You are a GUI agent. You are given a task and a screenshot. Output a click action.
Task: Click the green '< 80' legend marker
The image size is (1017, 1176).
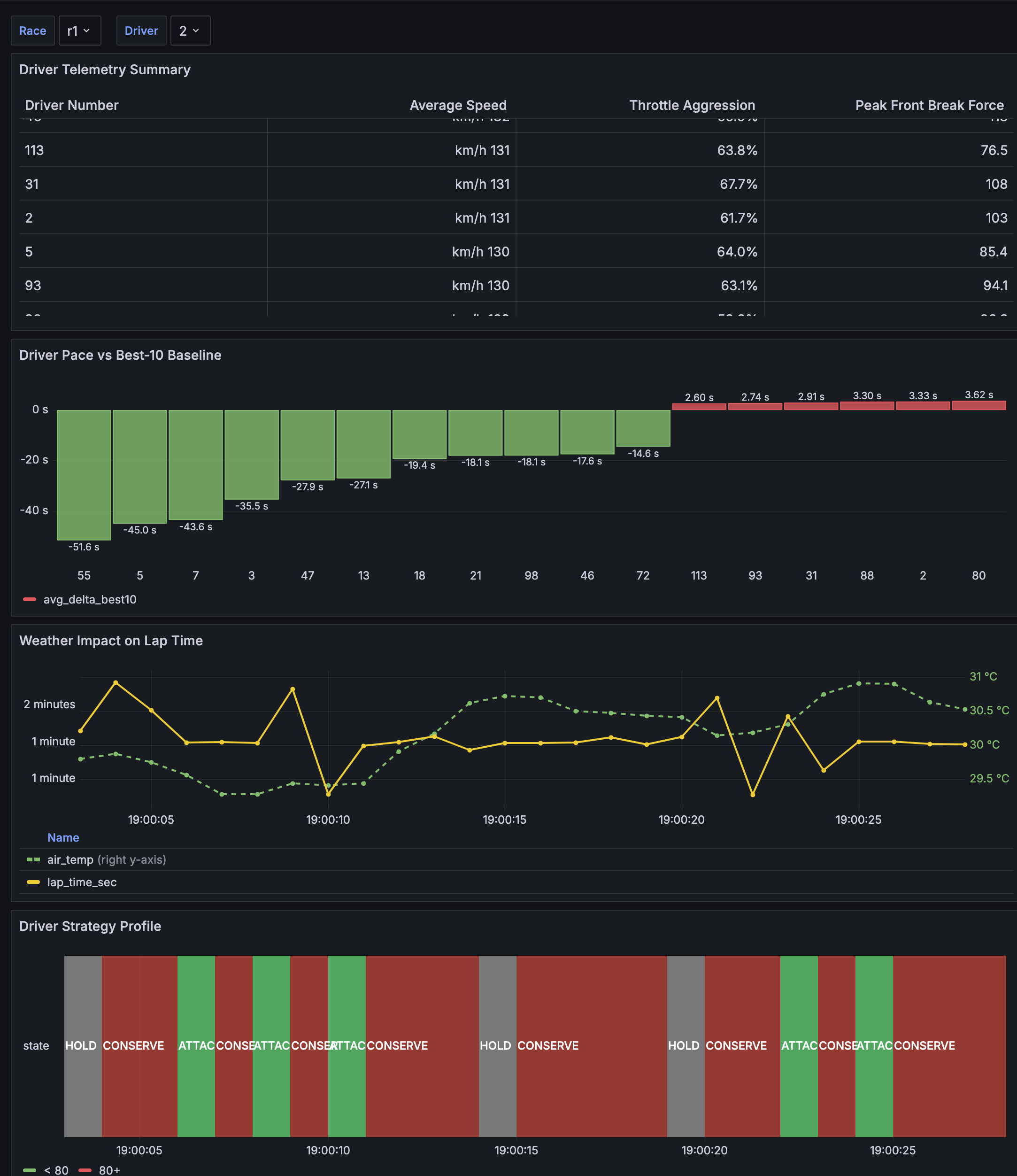30,1170
